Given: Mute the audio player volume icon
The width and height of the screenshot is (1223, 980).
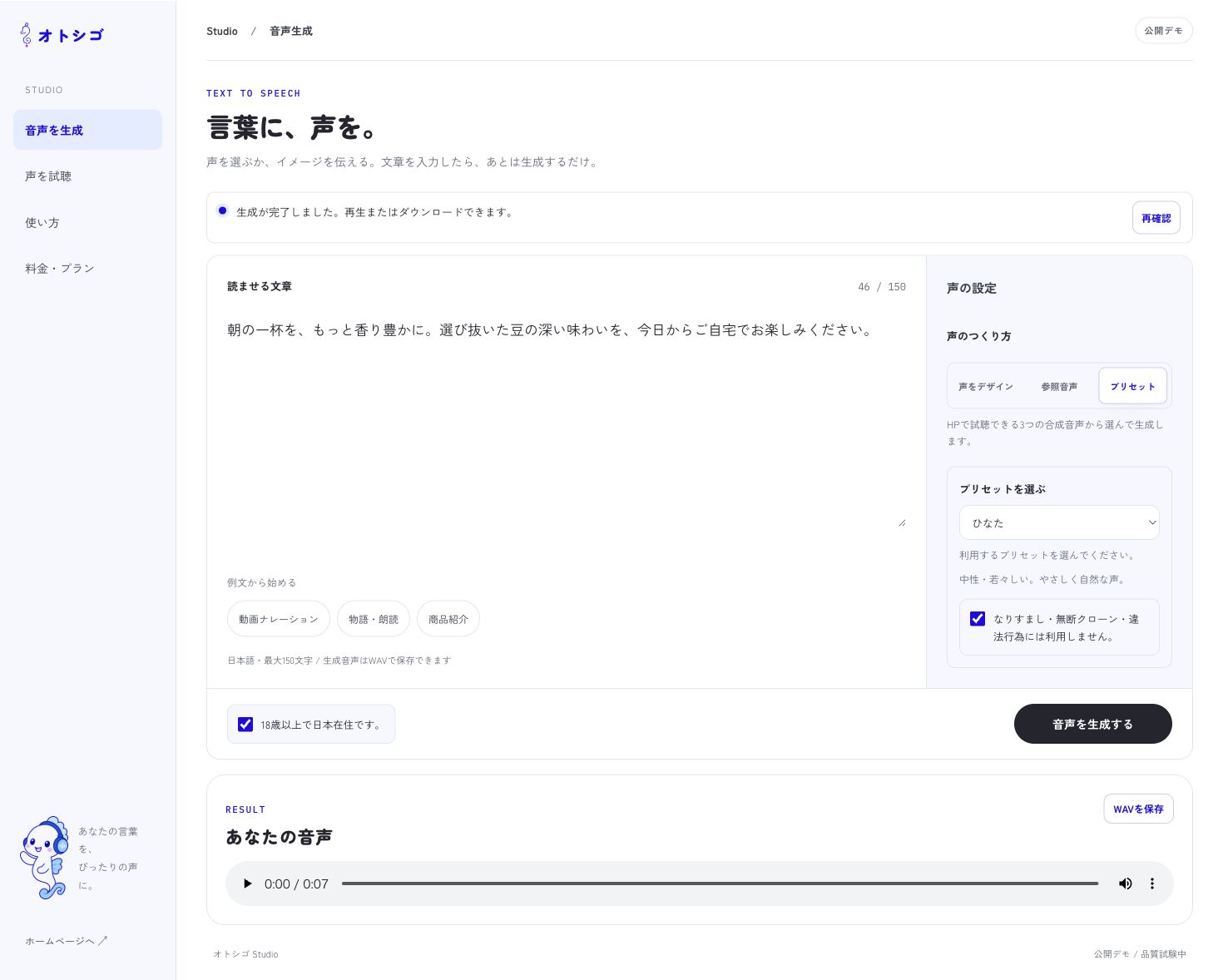Looking at the screenshot, I should click(x=1125, y=883).
